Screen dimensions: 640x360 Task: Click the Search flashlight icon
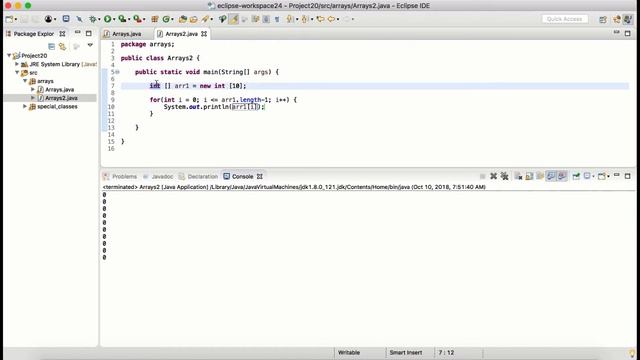[205, 19]
